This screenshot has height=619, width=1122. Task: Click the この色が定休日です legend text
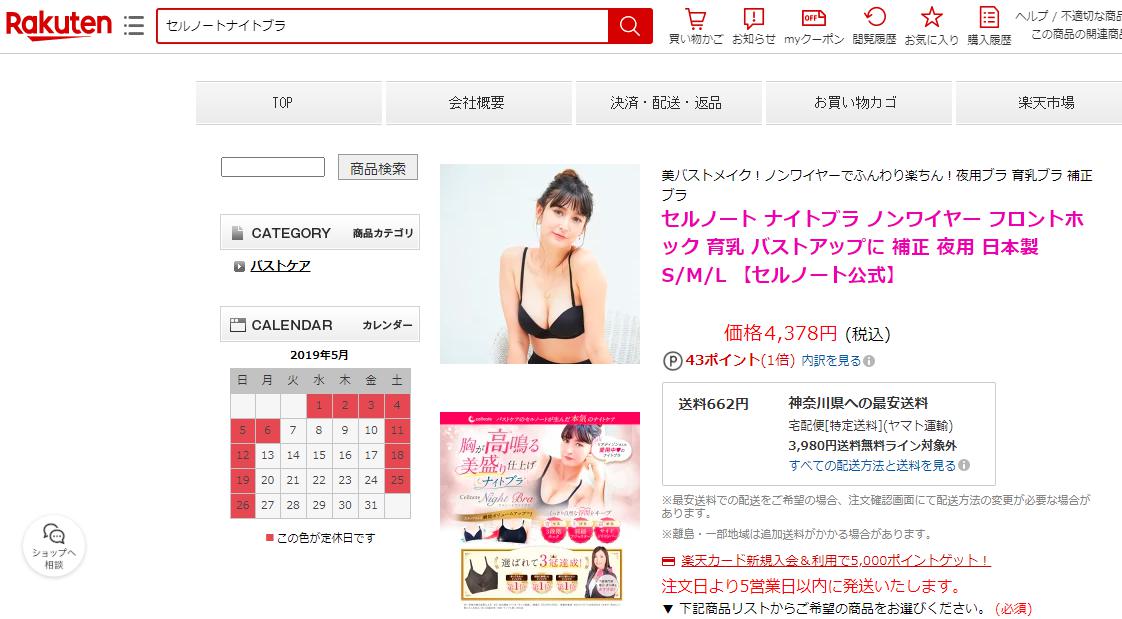pos(326,538)
